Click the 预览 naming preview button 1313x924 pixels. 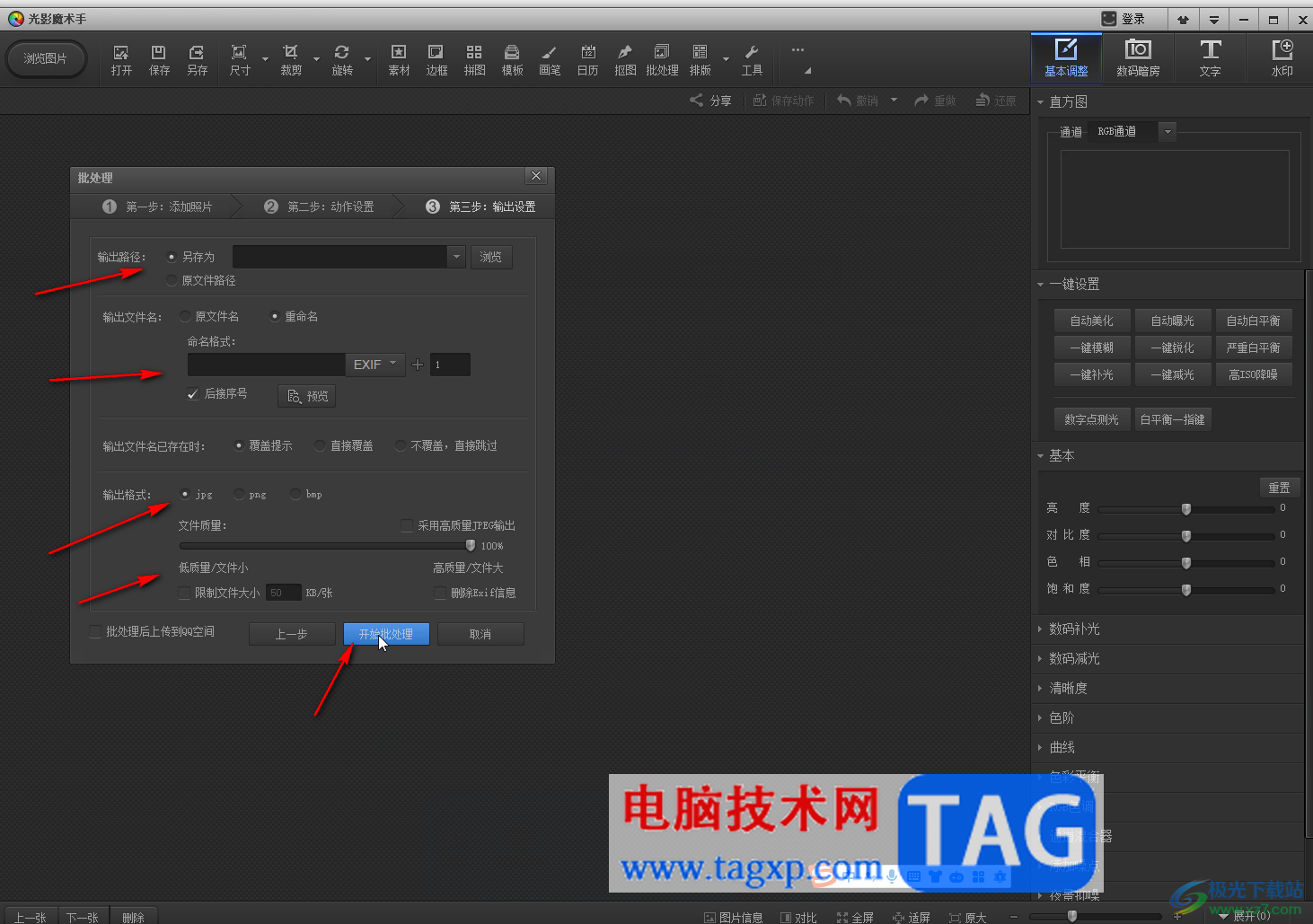[x=307, y=396]
